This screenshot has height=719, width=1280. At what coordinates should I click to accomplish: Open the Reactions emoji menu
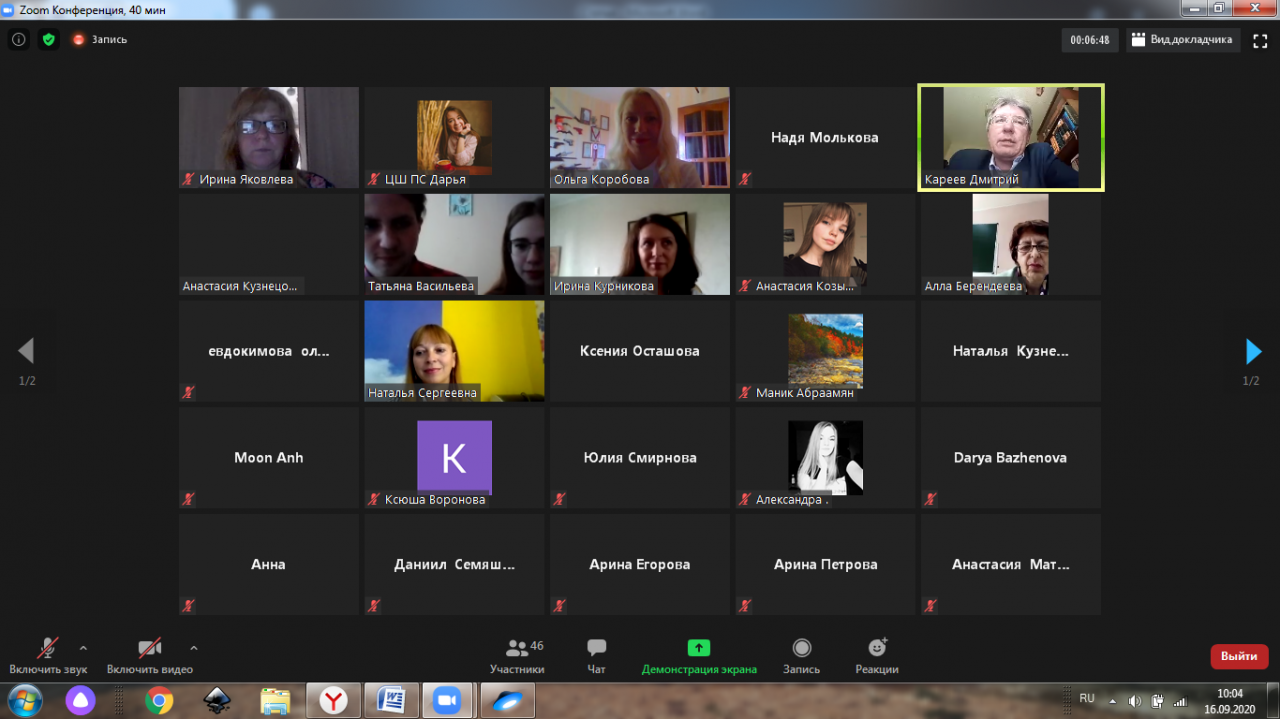click(877, 648)
